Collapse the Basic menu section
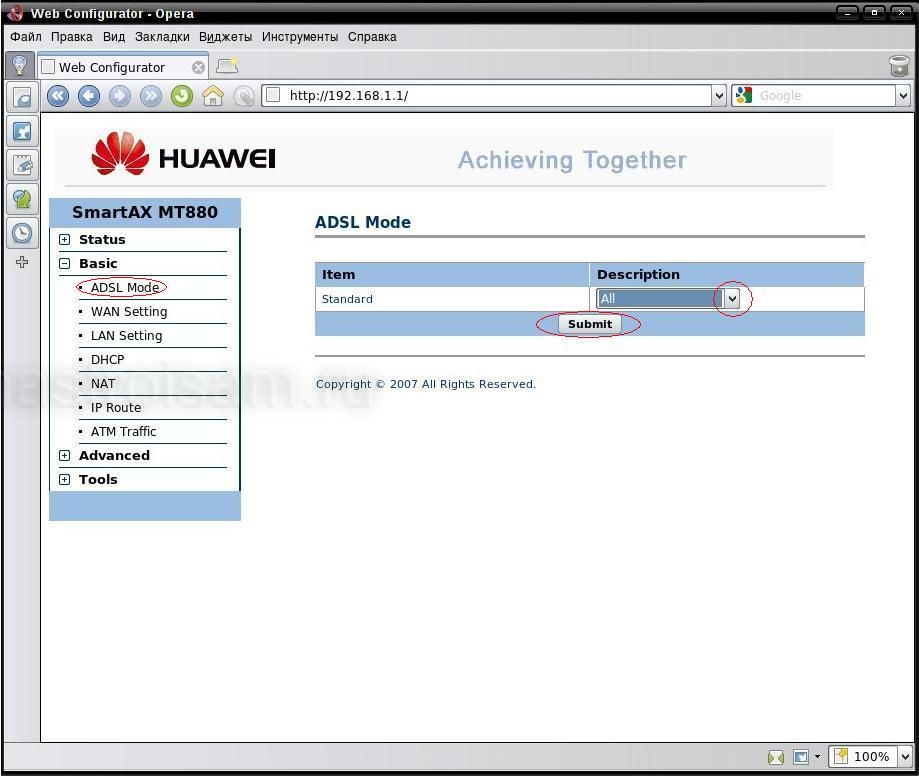The image size is (919, 776). click(65, 264)
